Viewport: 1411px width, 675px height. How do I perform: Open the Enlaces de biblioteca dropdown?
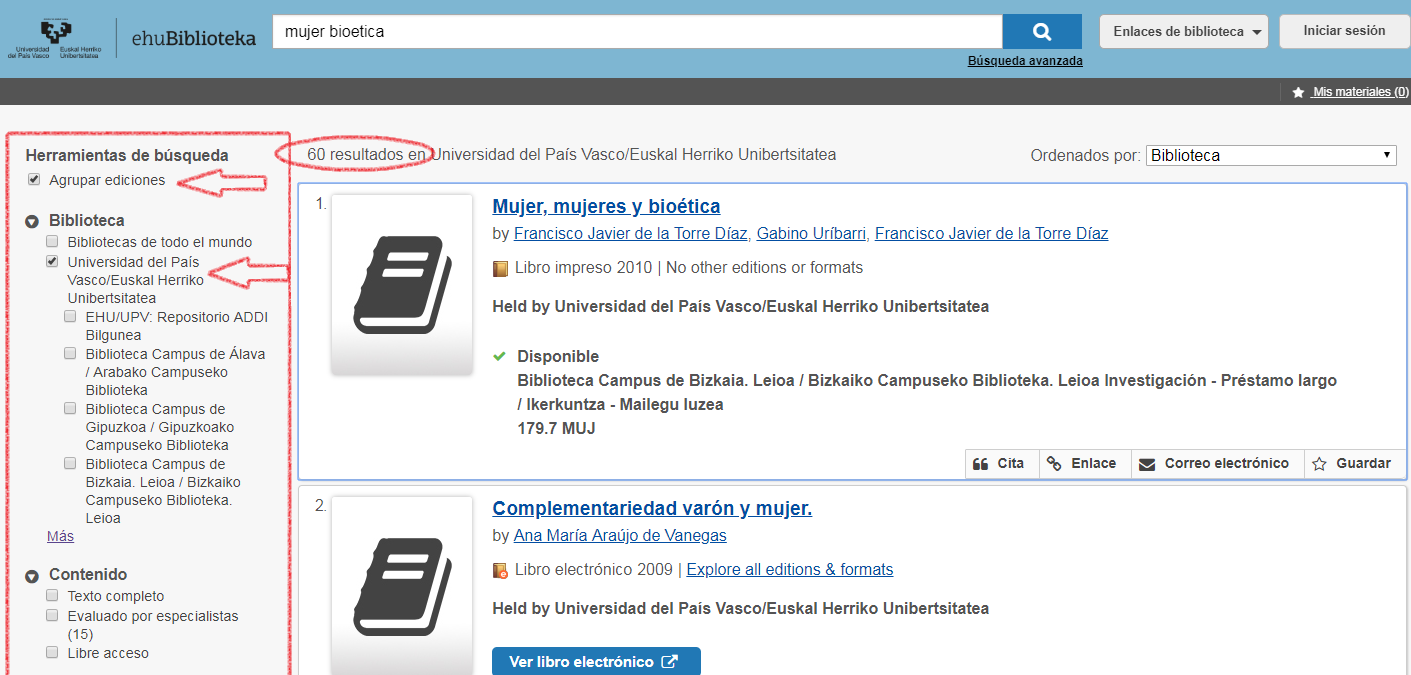click(x=1183, y=32)
